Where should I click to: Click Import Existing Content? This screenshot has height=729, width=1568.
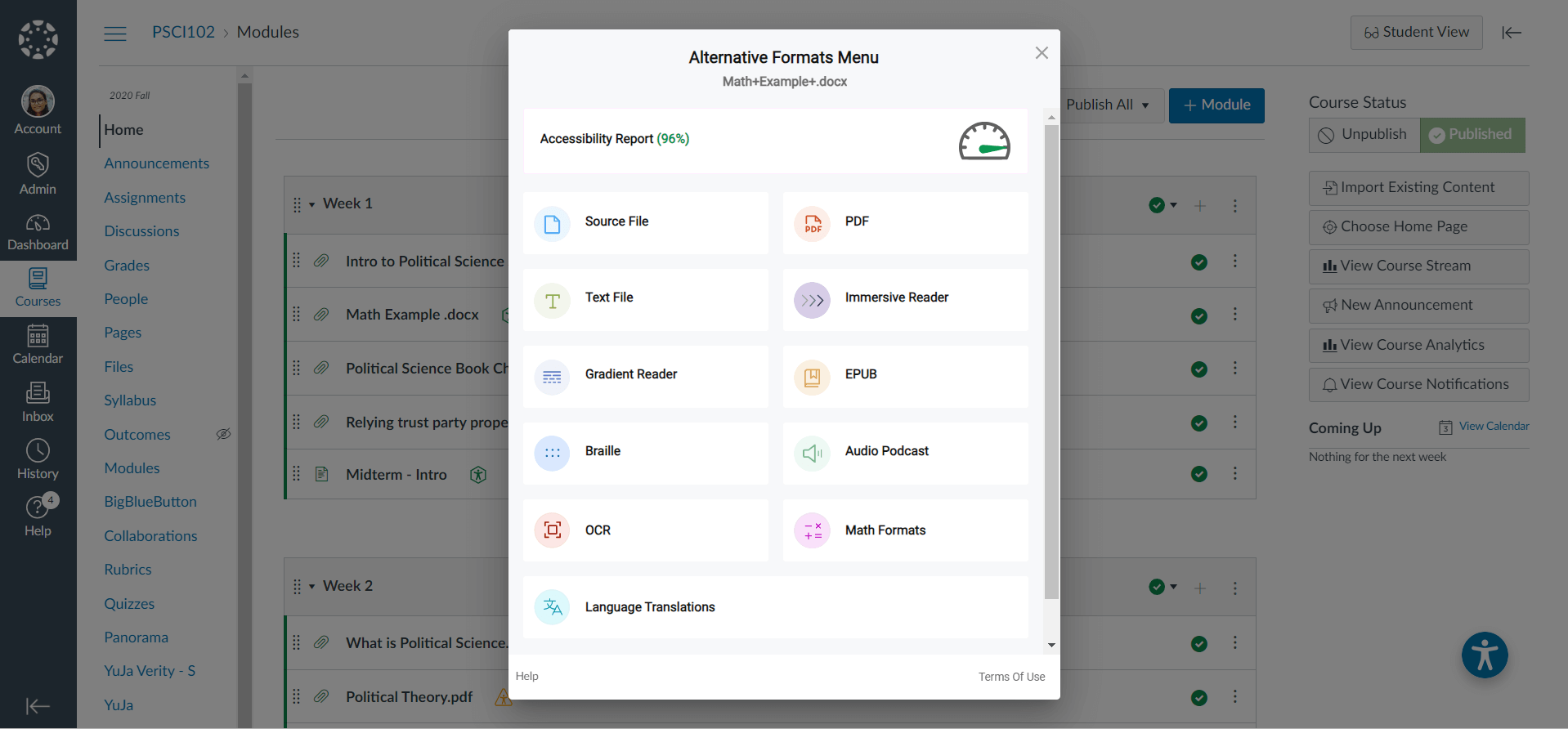pos(1418,188)
